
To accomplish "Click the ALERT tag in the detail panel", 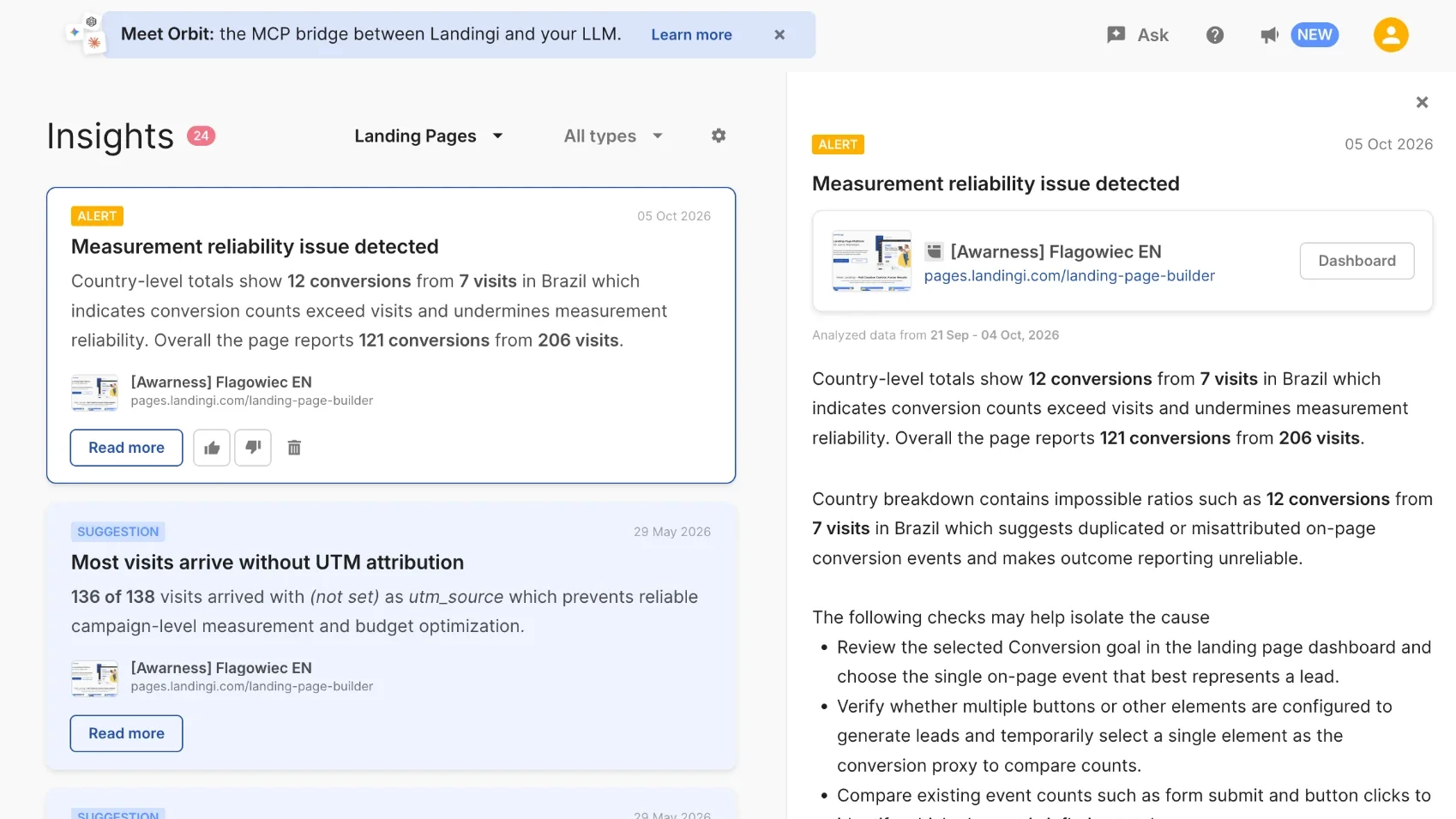I will [838, 145].
